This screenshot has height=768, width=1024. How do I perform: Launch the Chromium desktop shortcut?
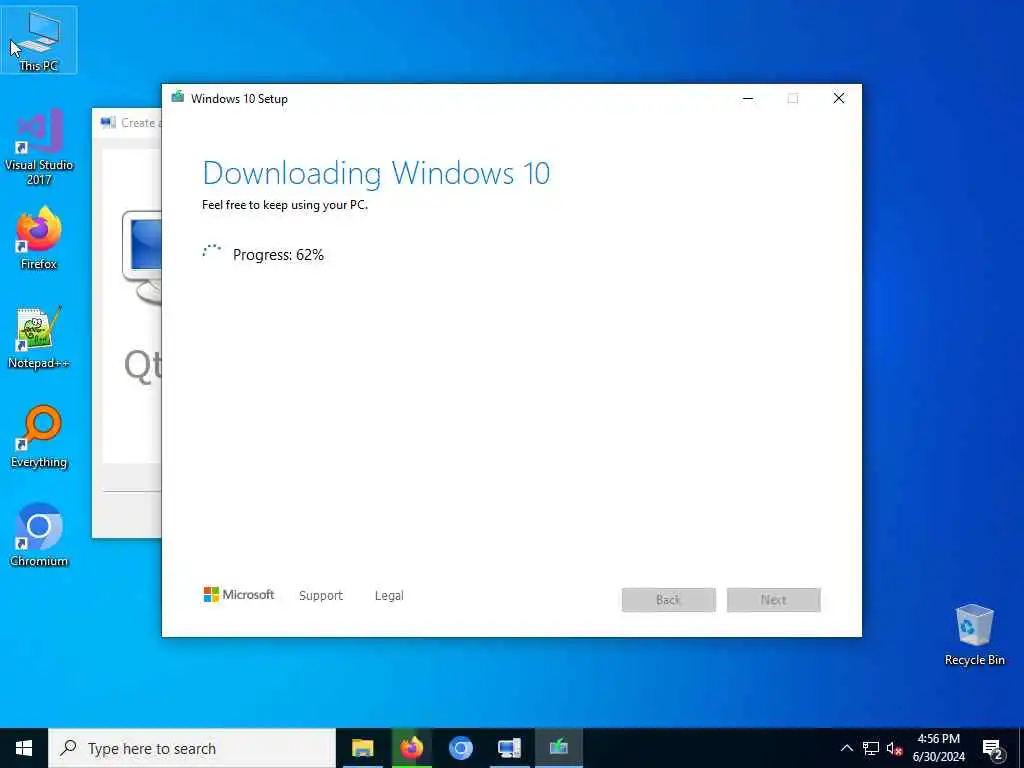pos(39,535)
